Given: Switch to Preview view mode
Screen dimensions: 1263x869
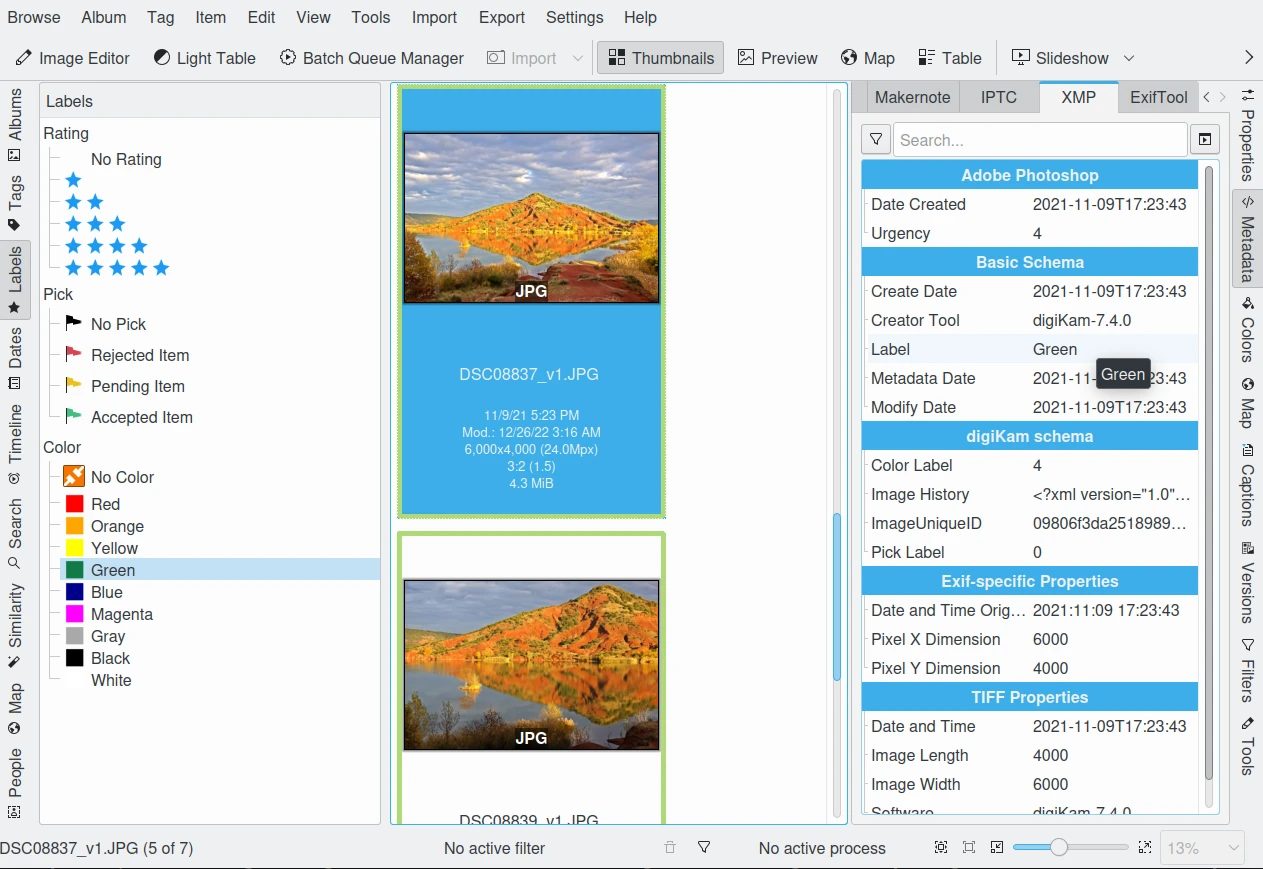Looking at the screenshot, I should click(x=778, y=58).
